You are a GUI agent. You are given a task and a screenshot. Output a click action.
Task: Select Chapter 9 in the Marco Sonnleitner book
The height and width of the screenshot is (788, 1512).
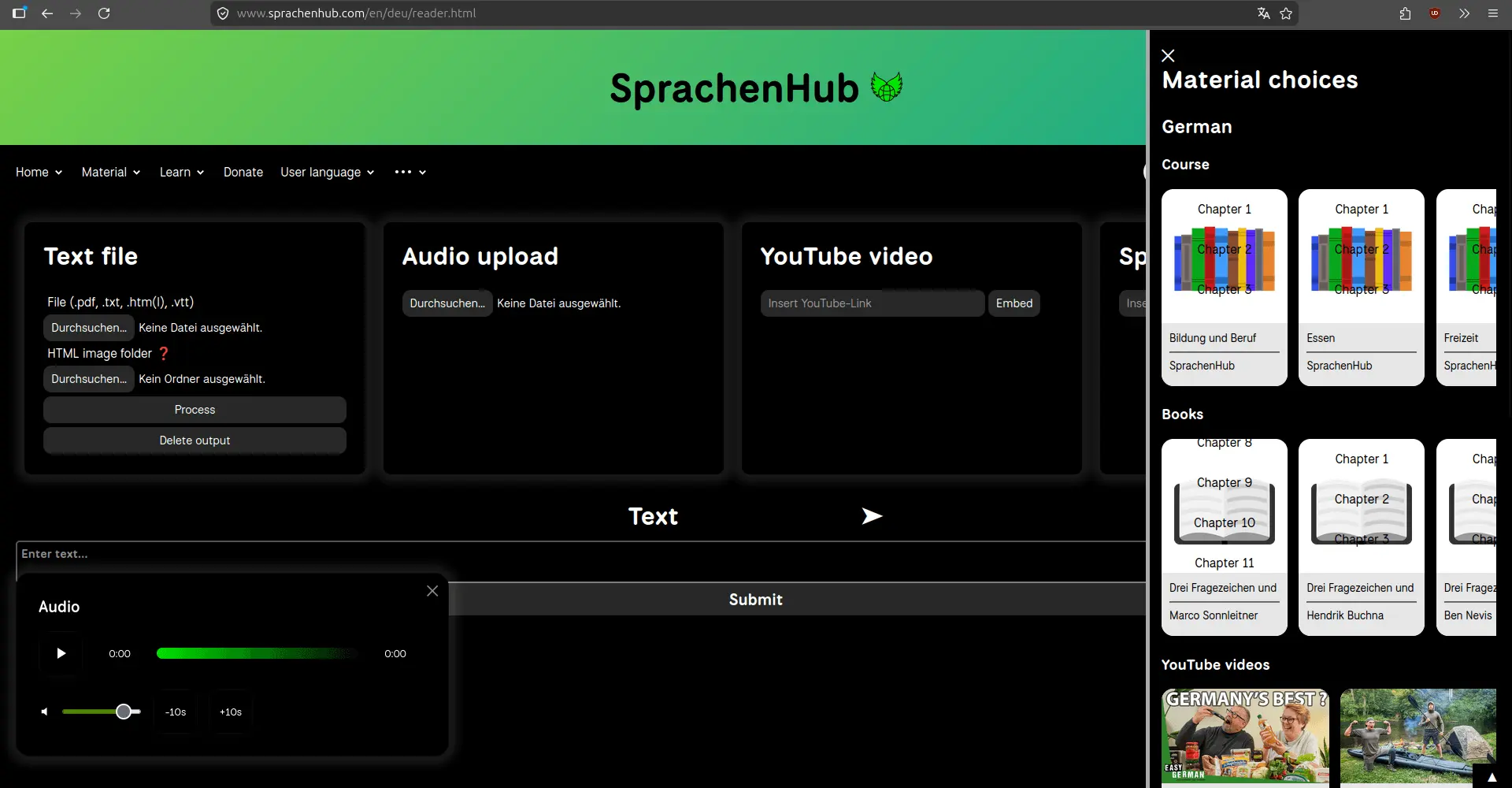click(1225, 482)
